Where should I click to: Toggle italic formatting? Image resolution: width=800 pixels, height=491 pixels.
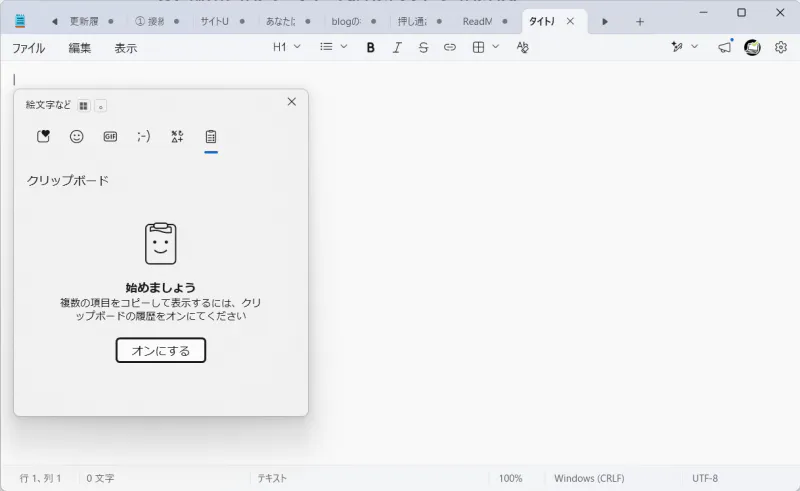(x=397, y=47)
